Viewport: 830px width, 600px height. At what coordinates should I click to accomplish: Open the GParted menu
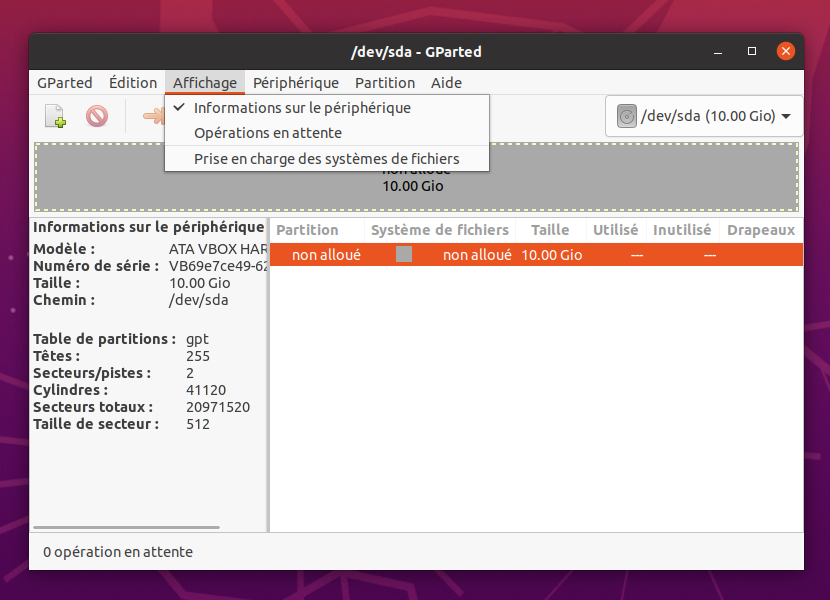click(x=65, y=83)
